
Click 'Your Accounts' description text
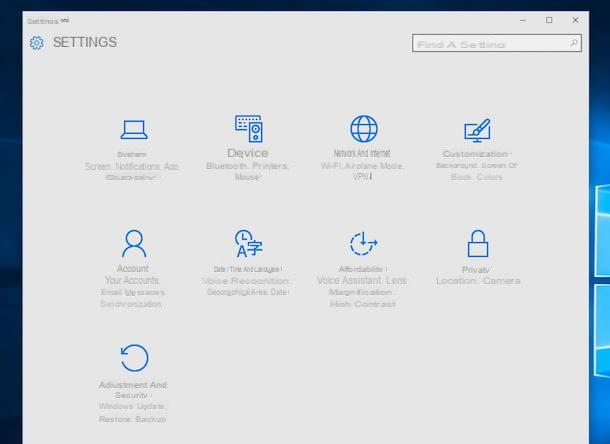(x=132, y=280)
